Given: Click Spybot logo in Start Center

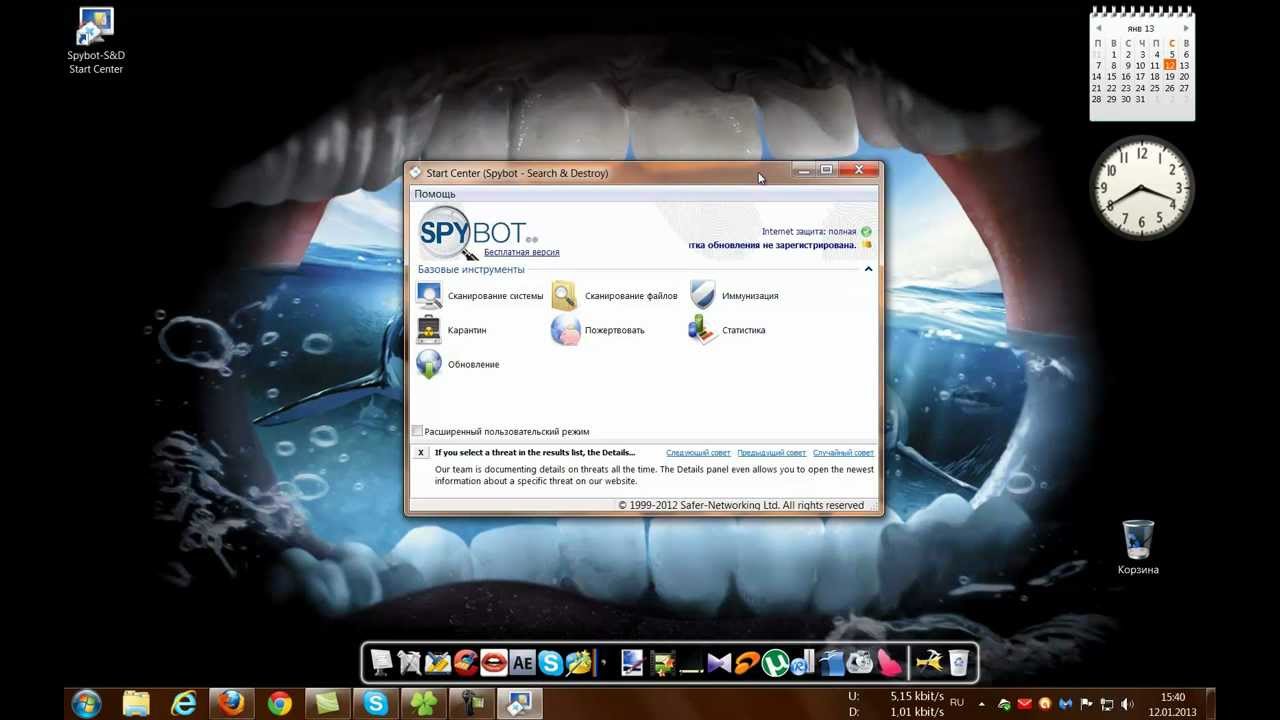Looking at the screenshot, I should point(476,232).
